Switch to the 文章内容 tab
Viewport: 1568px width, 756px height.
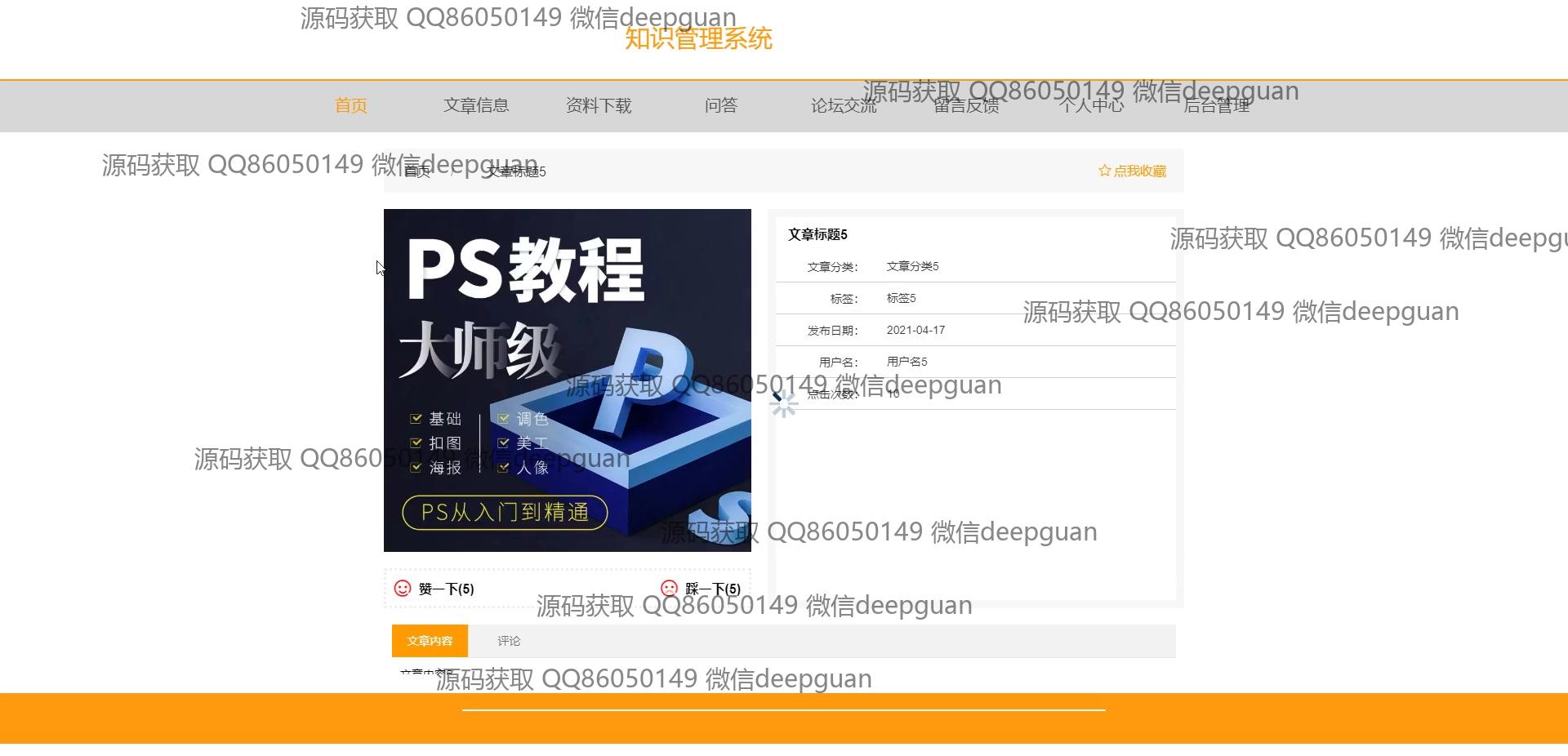(430, 641)
